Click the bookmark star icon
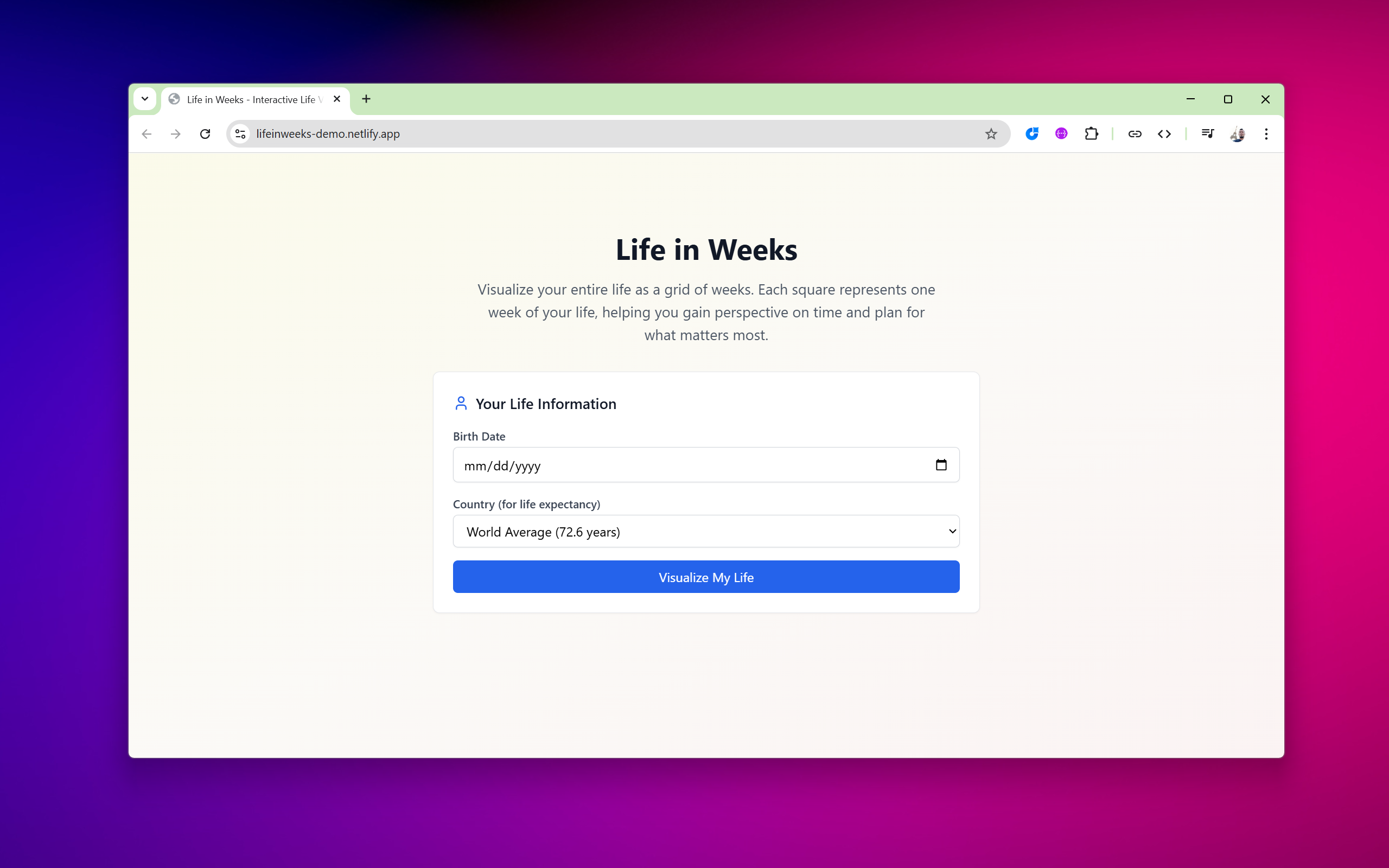 point(991,134)
